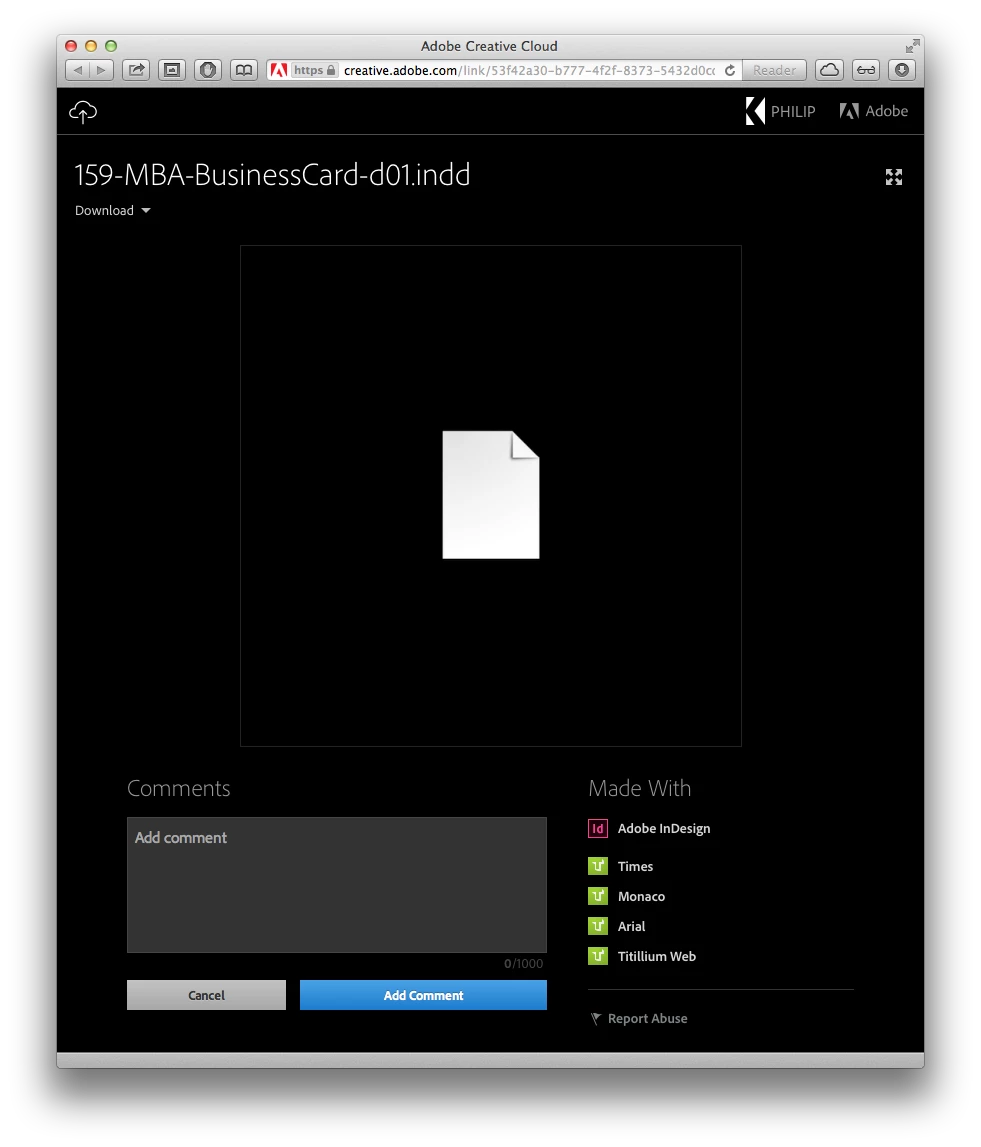Go back with Safari's back arrow
981x1147 pixels.
pyautogui.click(x=78, y=70)
